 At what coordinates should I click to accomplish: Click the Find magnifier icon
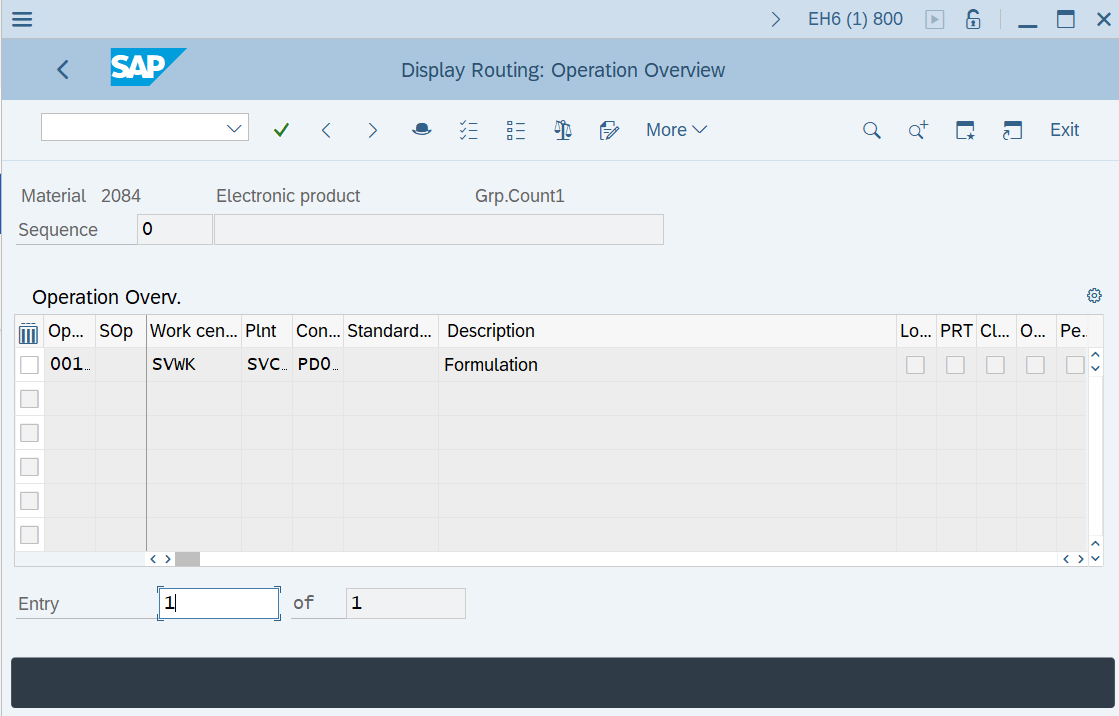pyautogui.click(x=871, y=129)
